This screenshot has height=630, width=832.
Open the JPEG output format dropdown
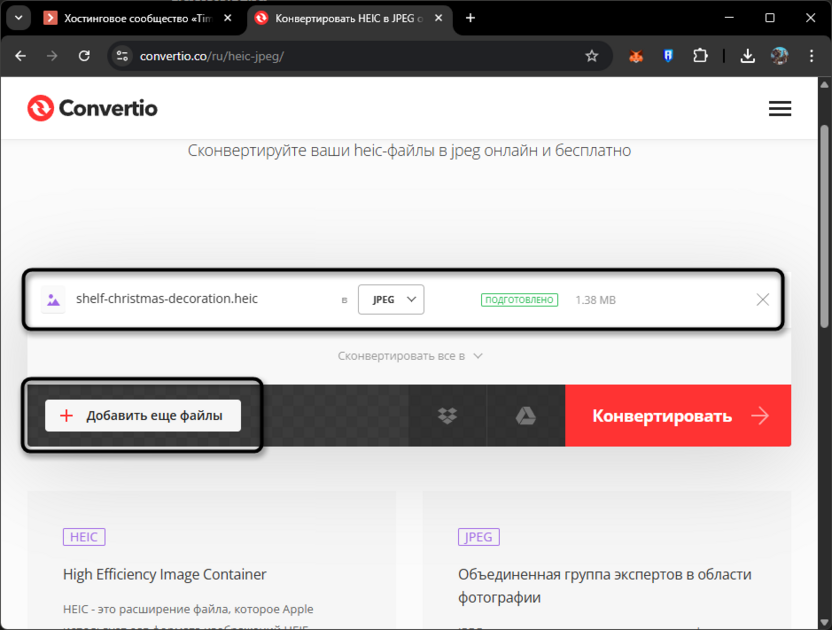coord(391,299)
